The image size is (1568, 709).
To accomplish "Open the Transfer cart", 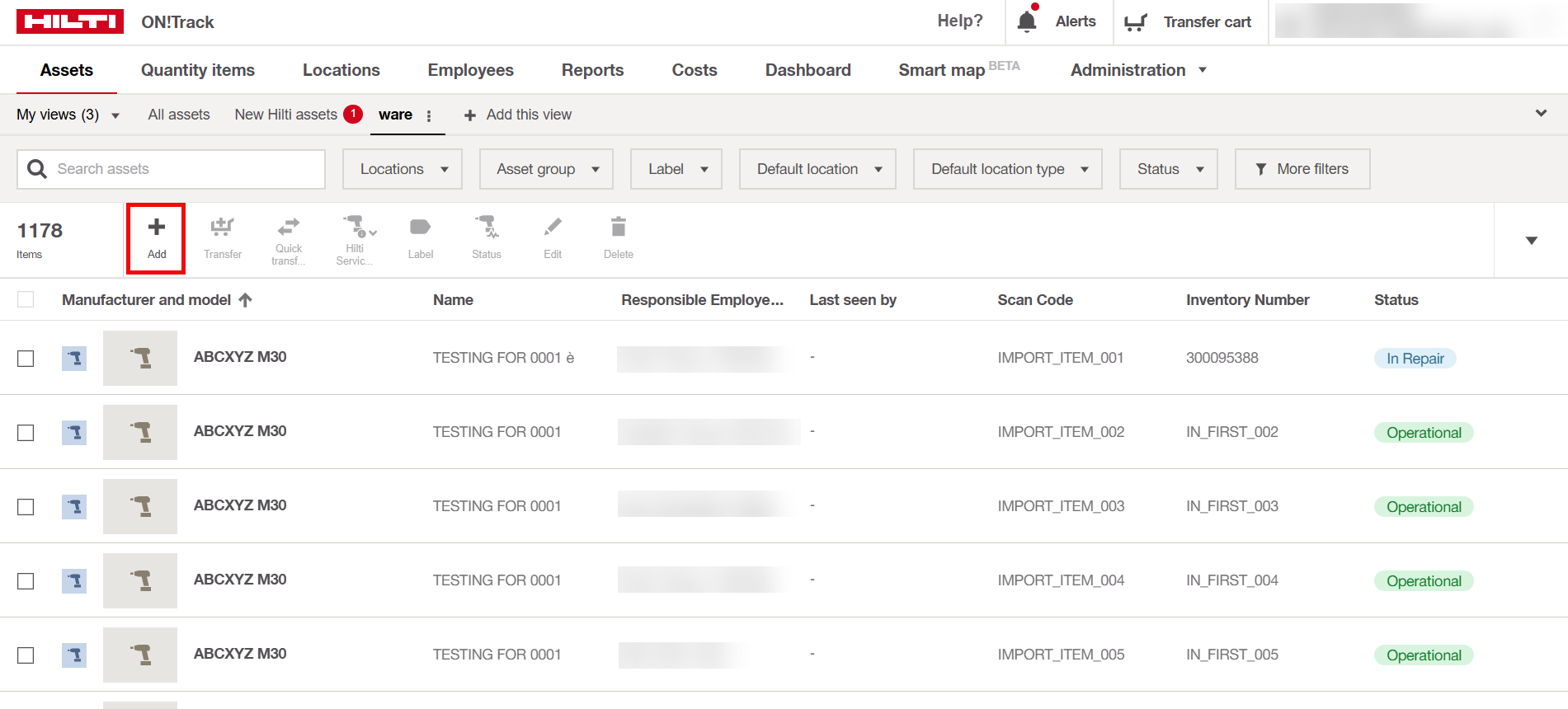I will (1189, 22).
